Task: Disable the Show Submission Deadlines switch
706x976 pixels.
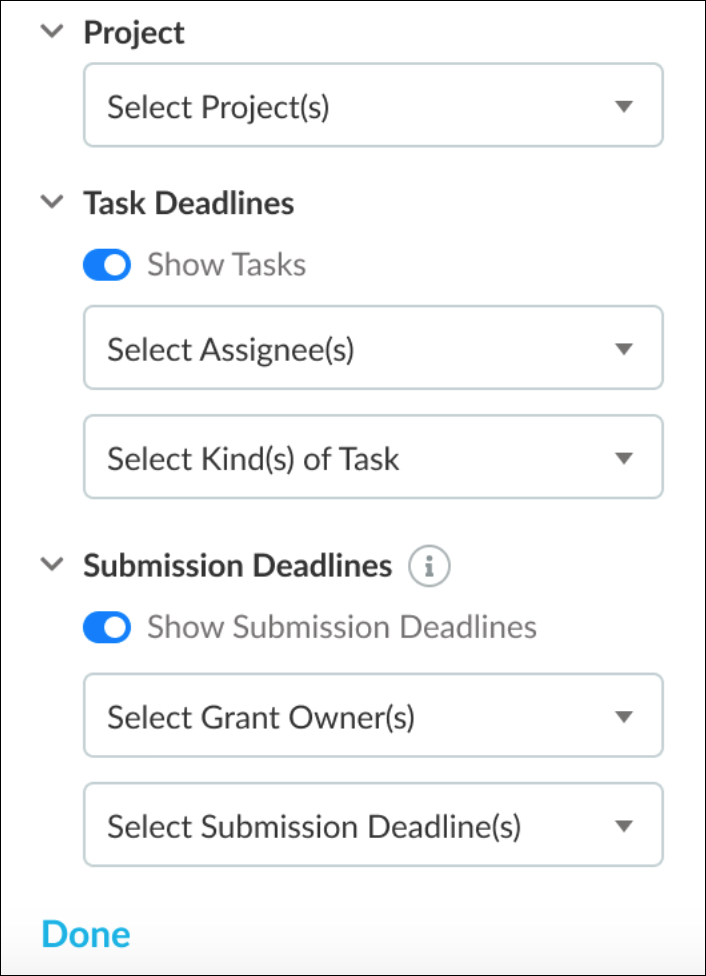Action: tap(106, 627)
